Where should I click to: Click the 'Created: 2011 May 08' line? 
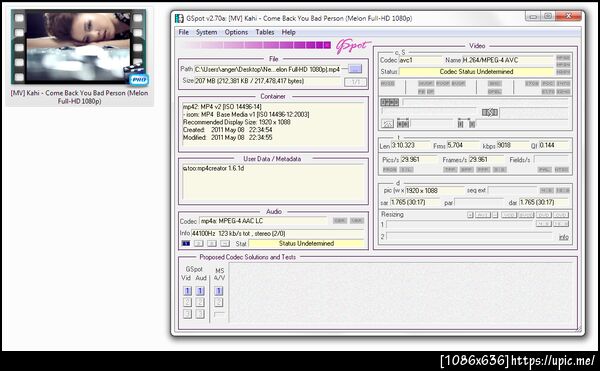pos(228,130)
